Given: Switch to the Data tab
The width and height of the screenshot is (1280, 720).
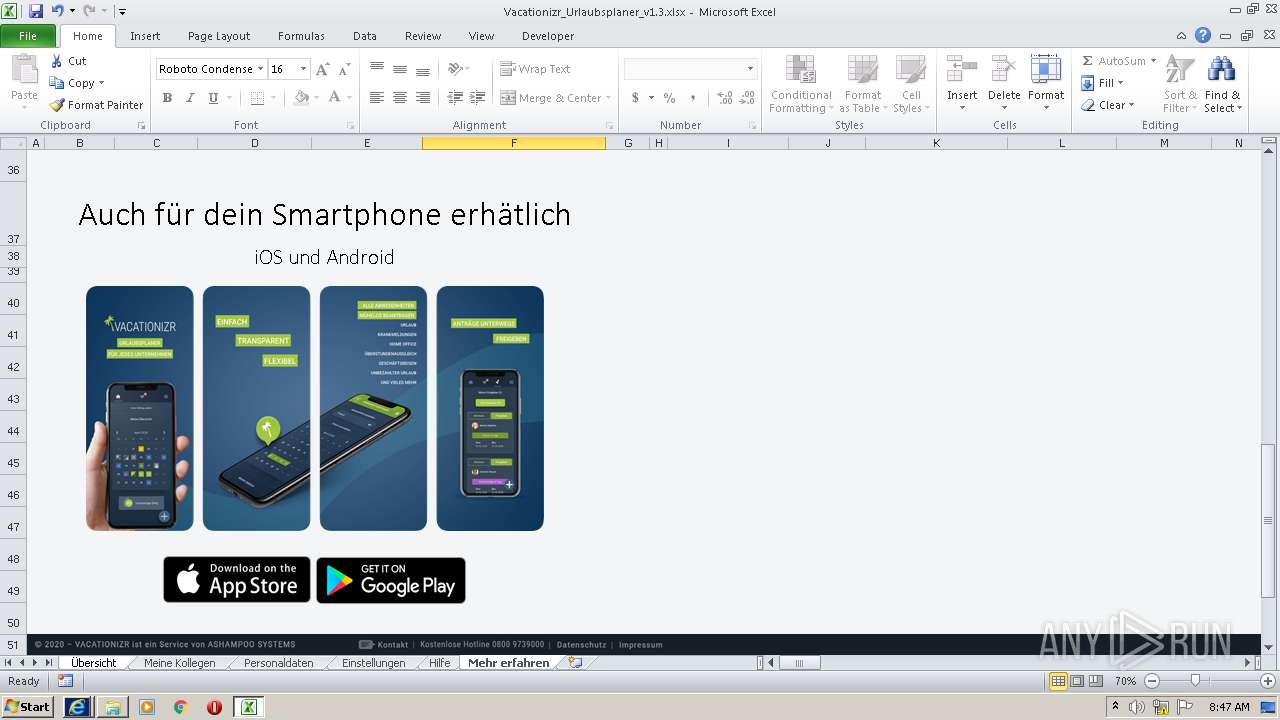Looking at the screenshot, I should click(x=365, y=36).
